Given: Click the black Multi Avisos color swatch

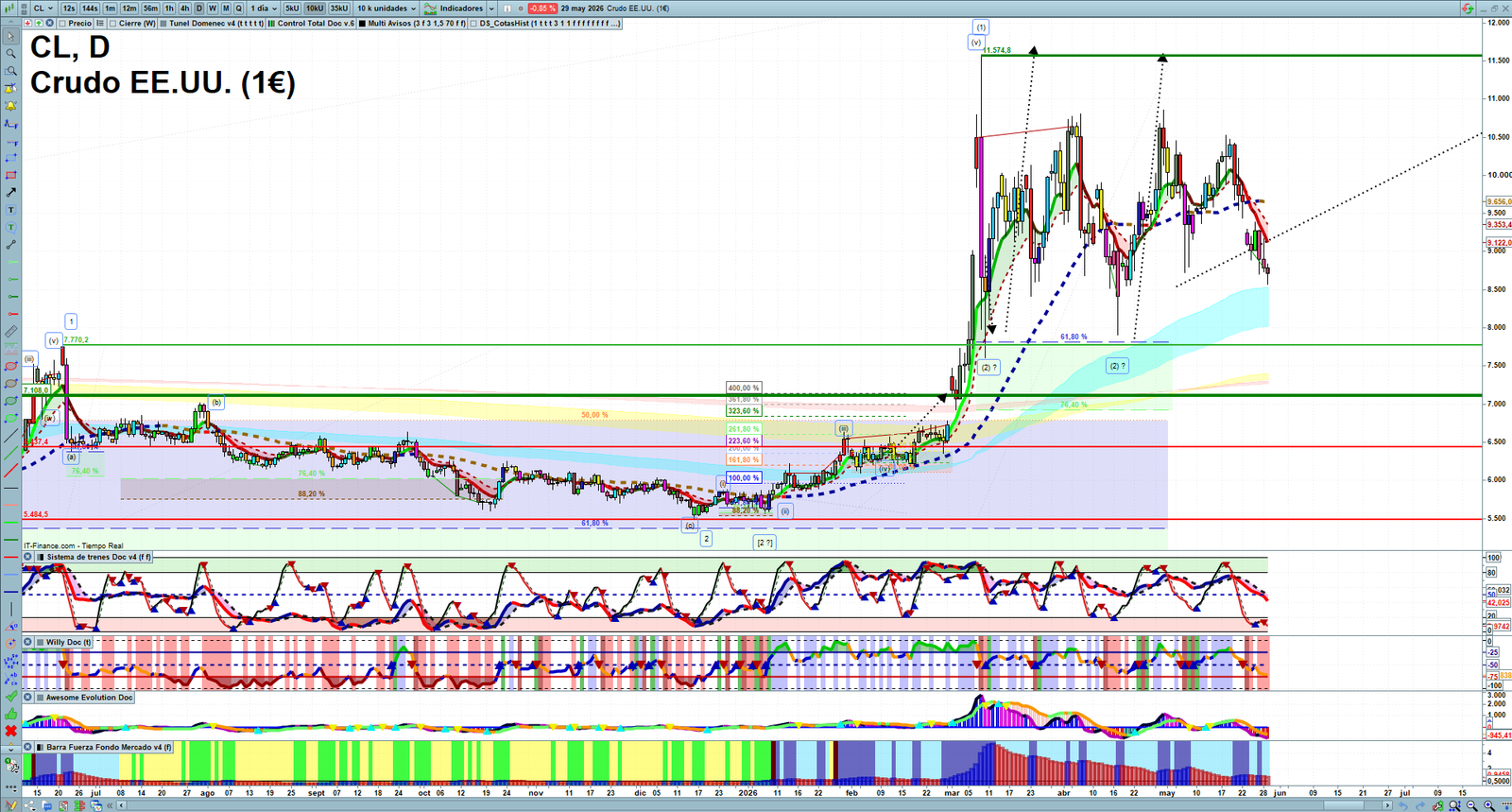Looking at the screenshot, I should coord(362,23).
